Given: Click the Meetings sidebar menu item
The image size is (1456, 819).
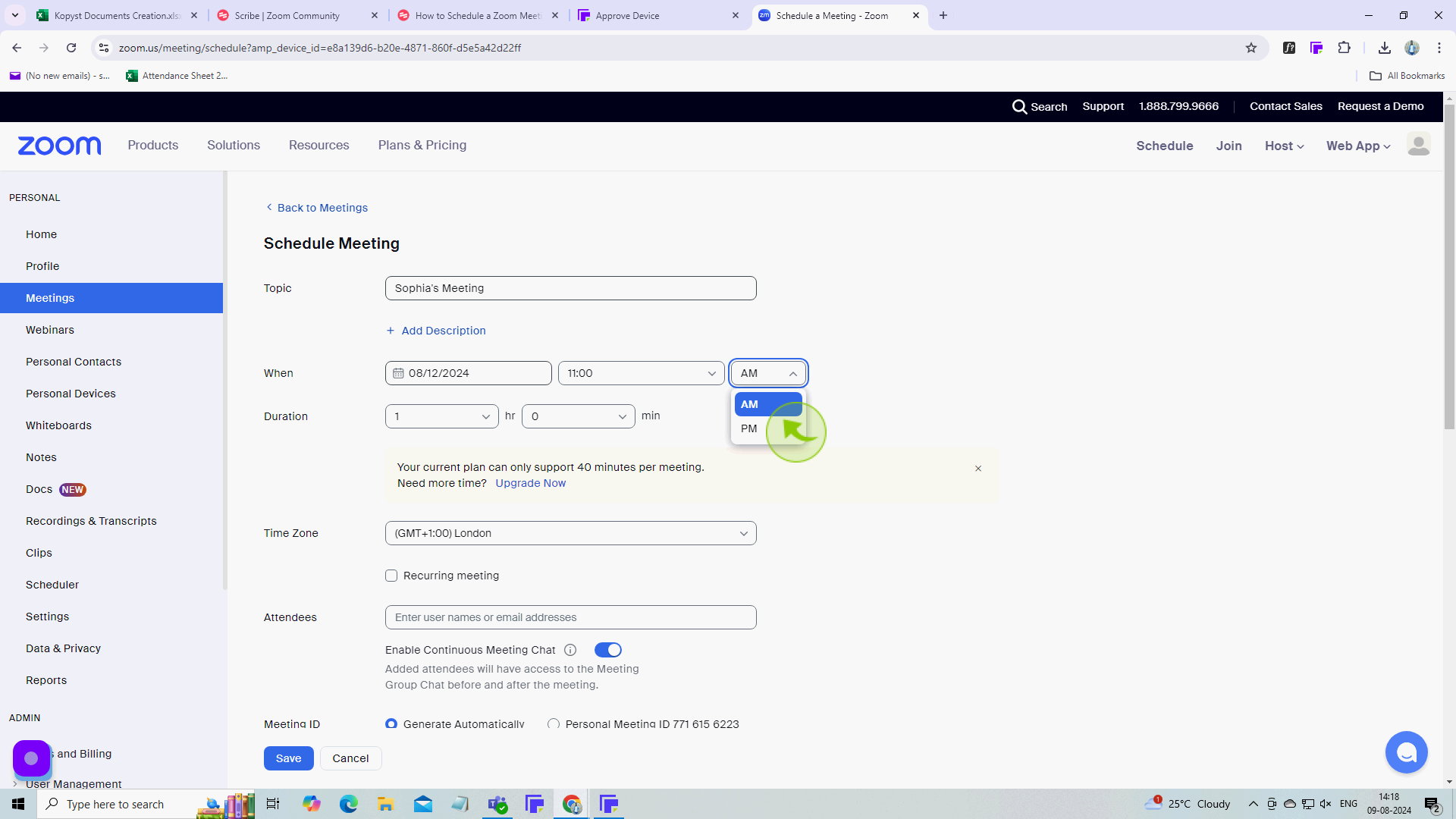Looking at the screenshot, I should (x=50, y=297).
